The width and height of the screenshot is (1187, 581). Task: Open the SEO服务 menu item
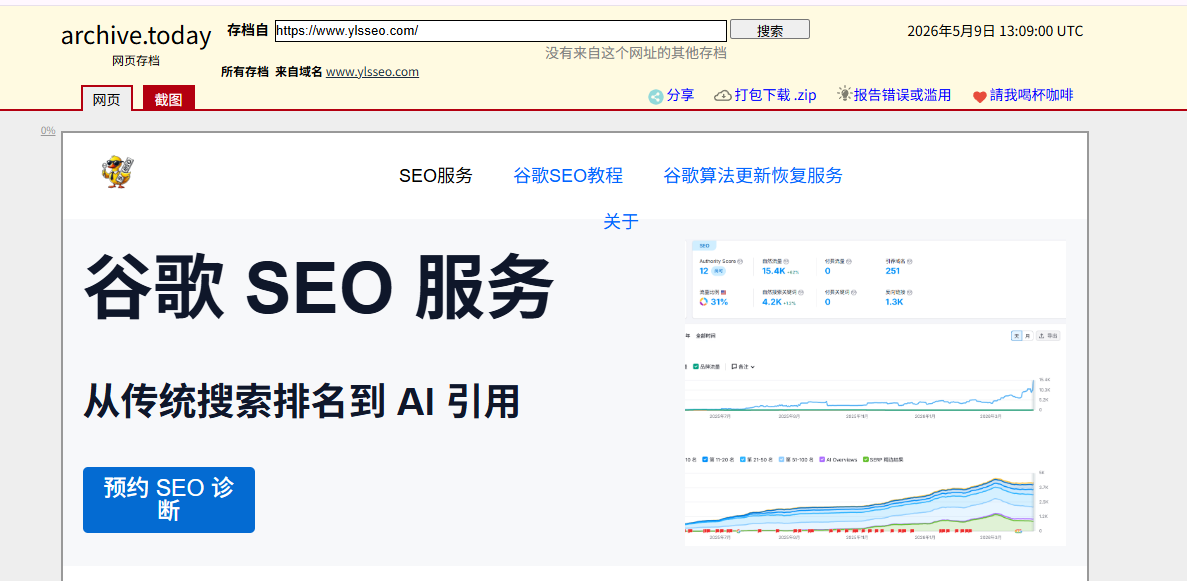436,176
